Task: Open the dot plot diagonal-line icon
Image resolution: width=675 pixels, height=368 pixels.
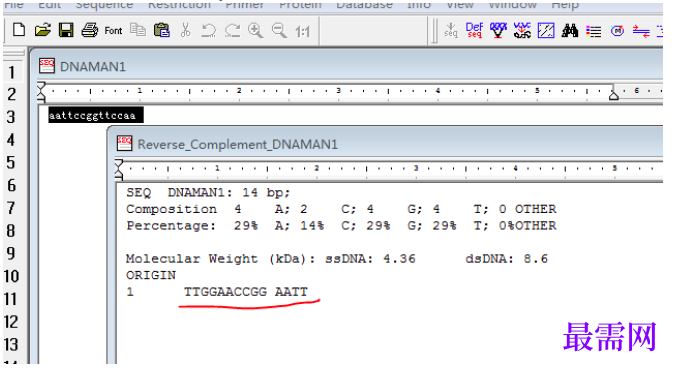Action: pos(546,31)
